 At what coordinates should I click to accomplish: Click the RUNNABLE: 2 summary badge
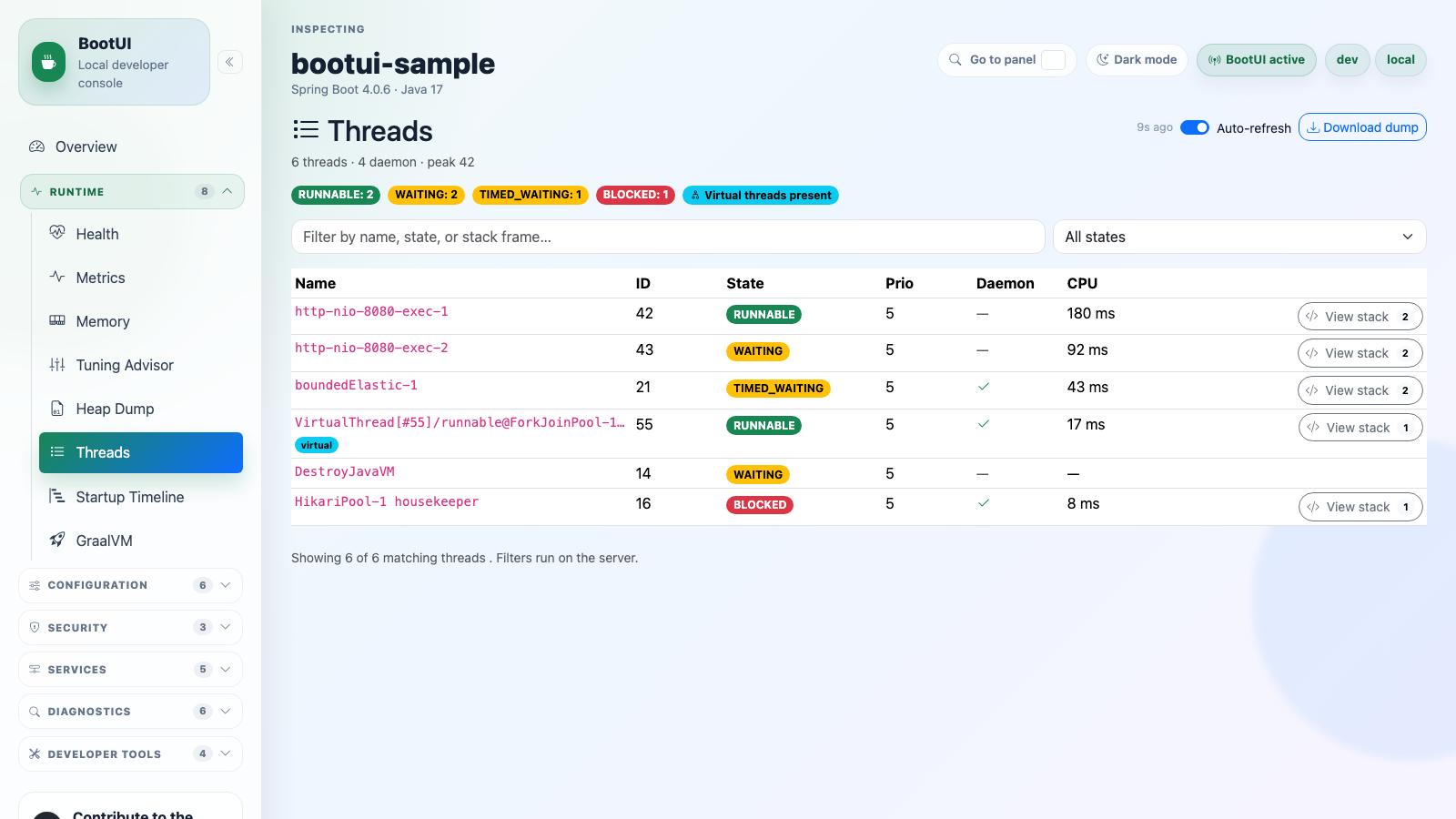tap(336, 195)
